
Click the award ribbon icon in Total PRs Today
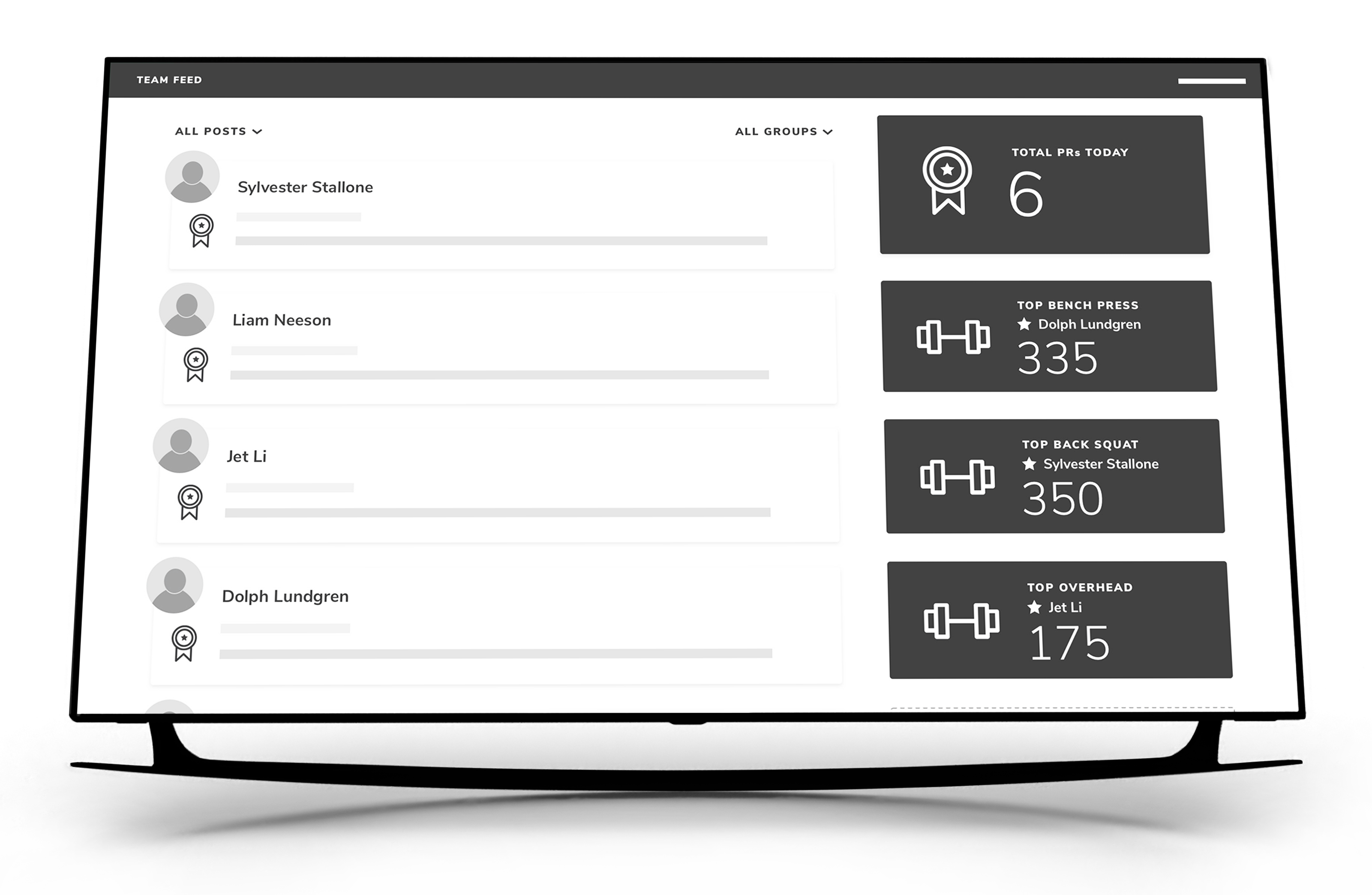click(x=947, y=180)
